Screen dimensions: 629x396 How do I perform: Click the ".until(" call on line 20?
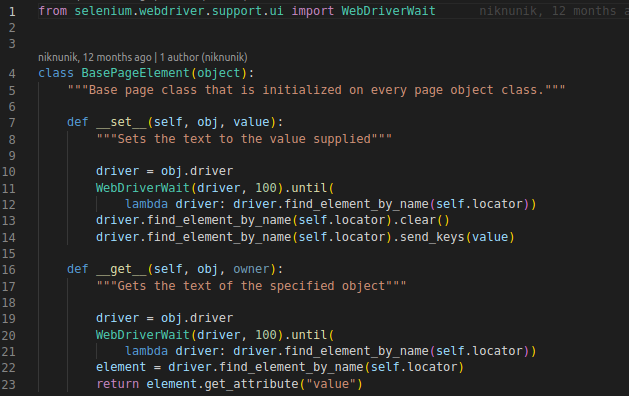click(x=309, y=335)
